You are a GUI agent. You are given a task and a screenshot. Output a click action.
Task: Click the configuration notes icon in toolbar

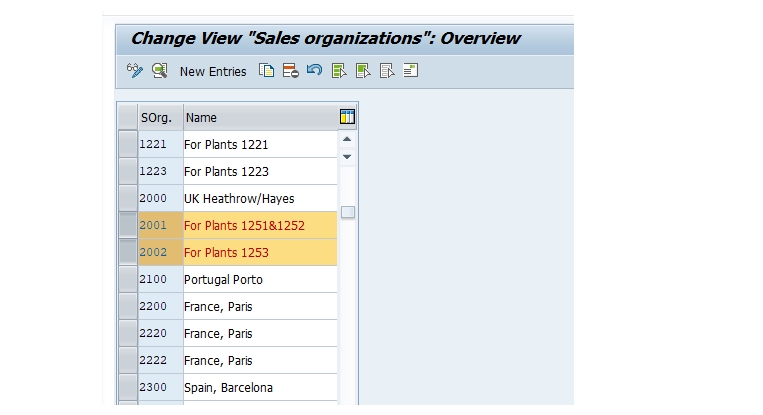[x=411, y=71]
